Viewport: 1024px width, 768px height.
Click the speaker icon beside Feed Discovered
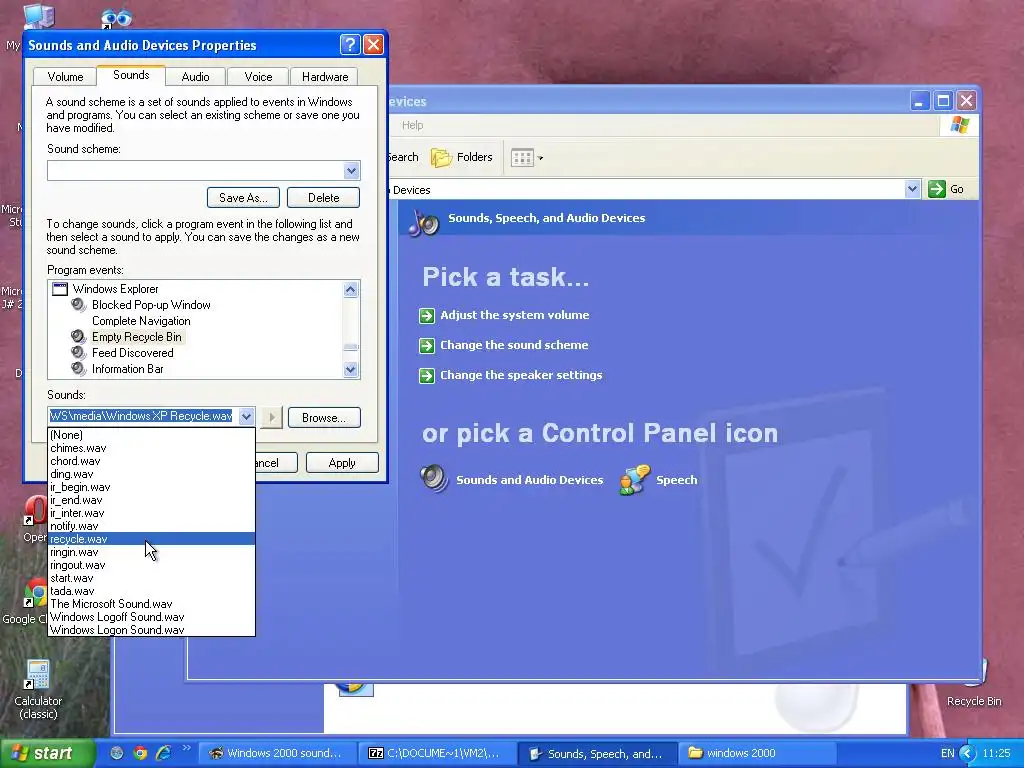click(x=78, y=353)
